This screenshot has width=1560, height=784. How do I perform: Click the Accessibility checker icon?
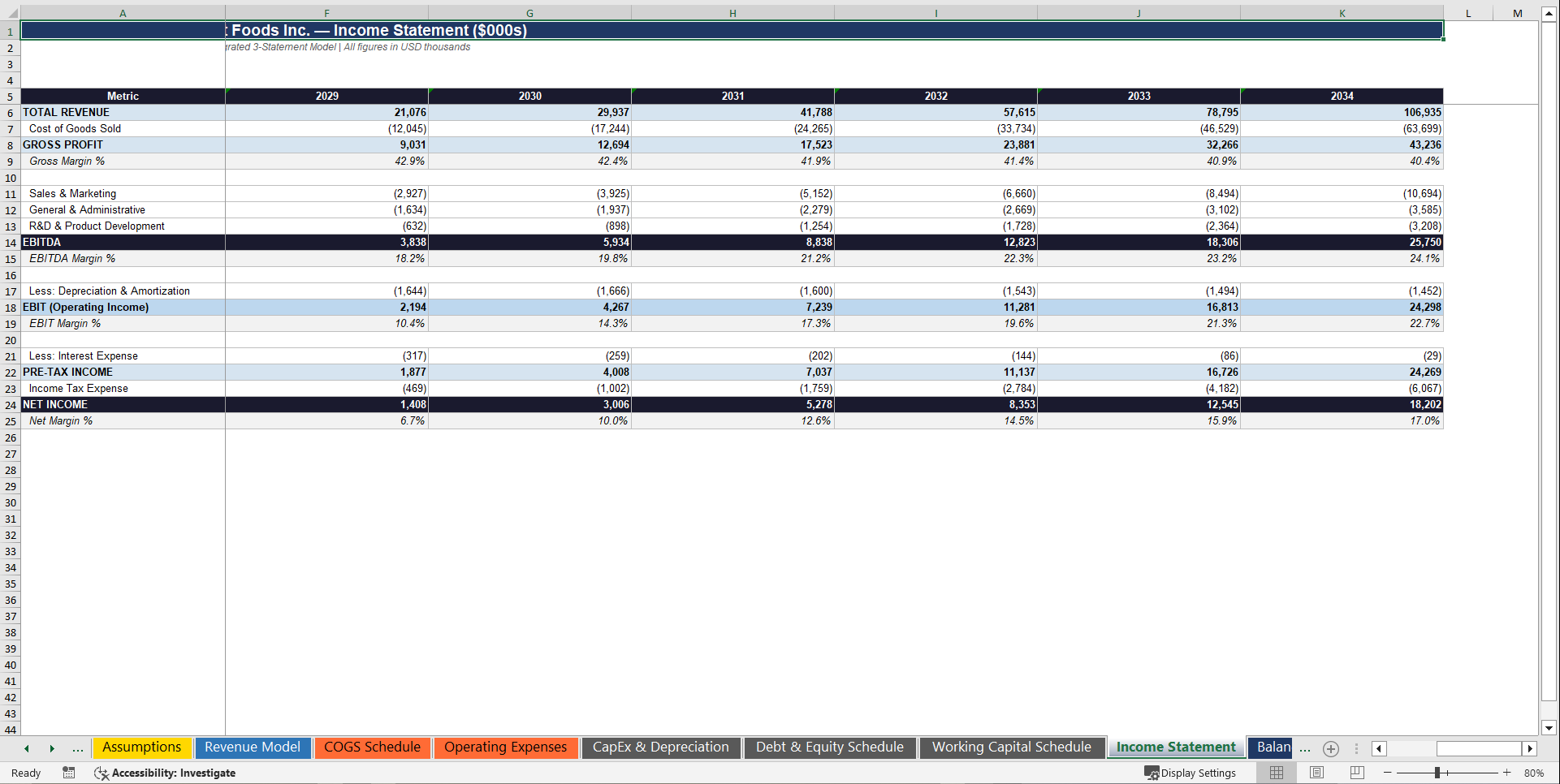[x=102, y=773]
